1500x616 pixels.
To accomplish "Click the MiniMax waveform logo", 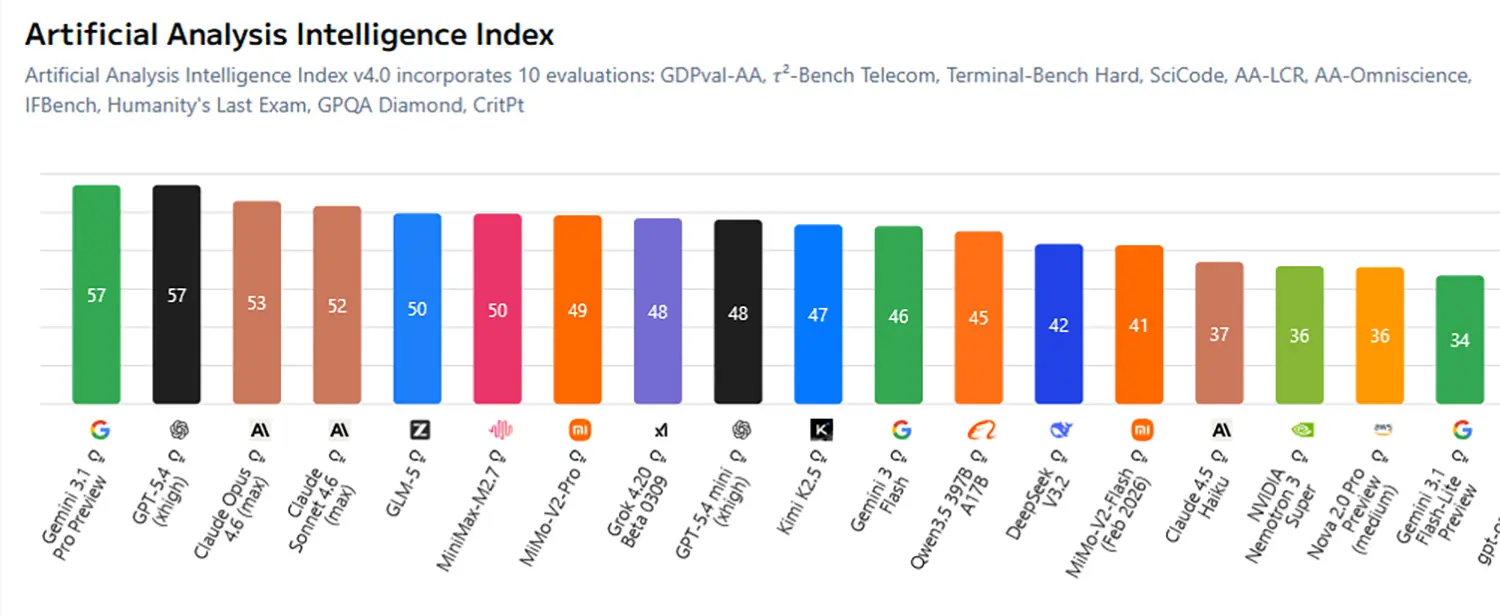I will tap(500, 430).
